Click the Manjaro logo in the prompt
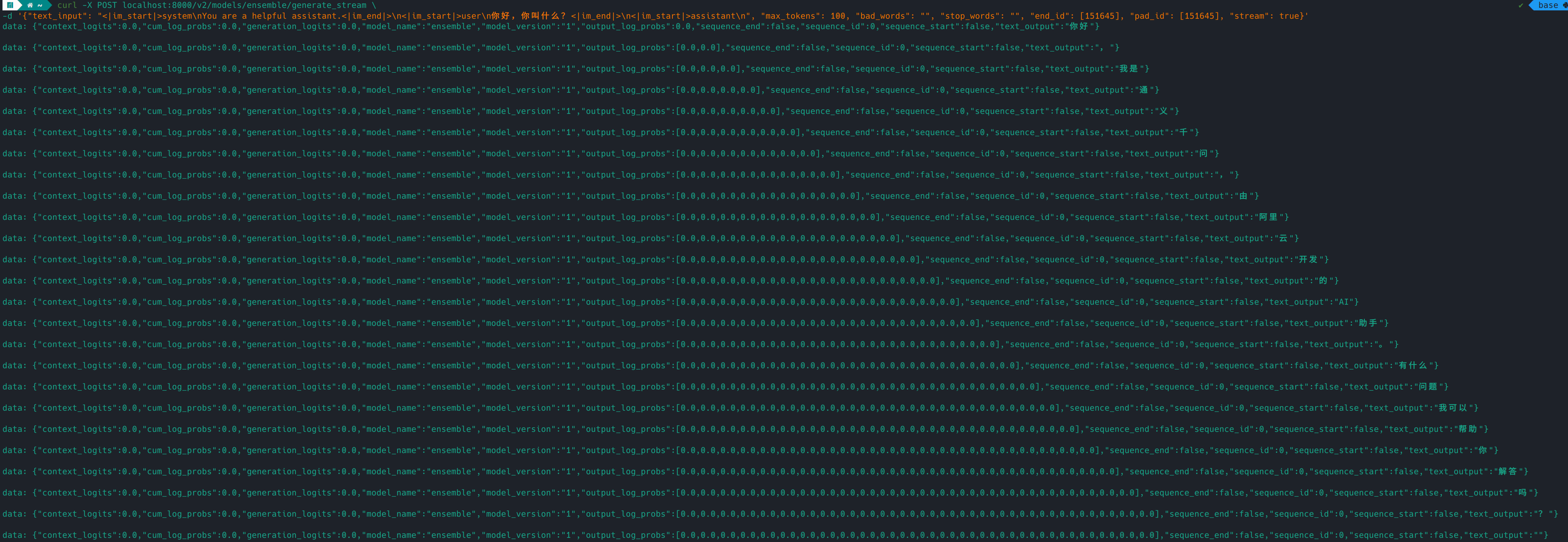Screen dimensions: 1568x542 (9, 5)
